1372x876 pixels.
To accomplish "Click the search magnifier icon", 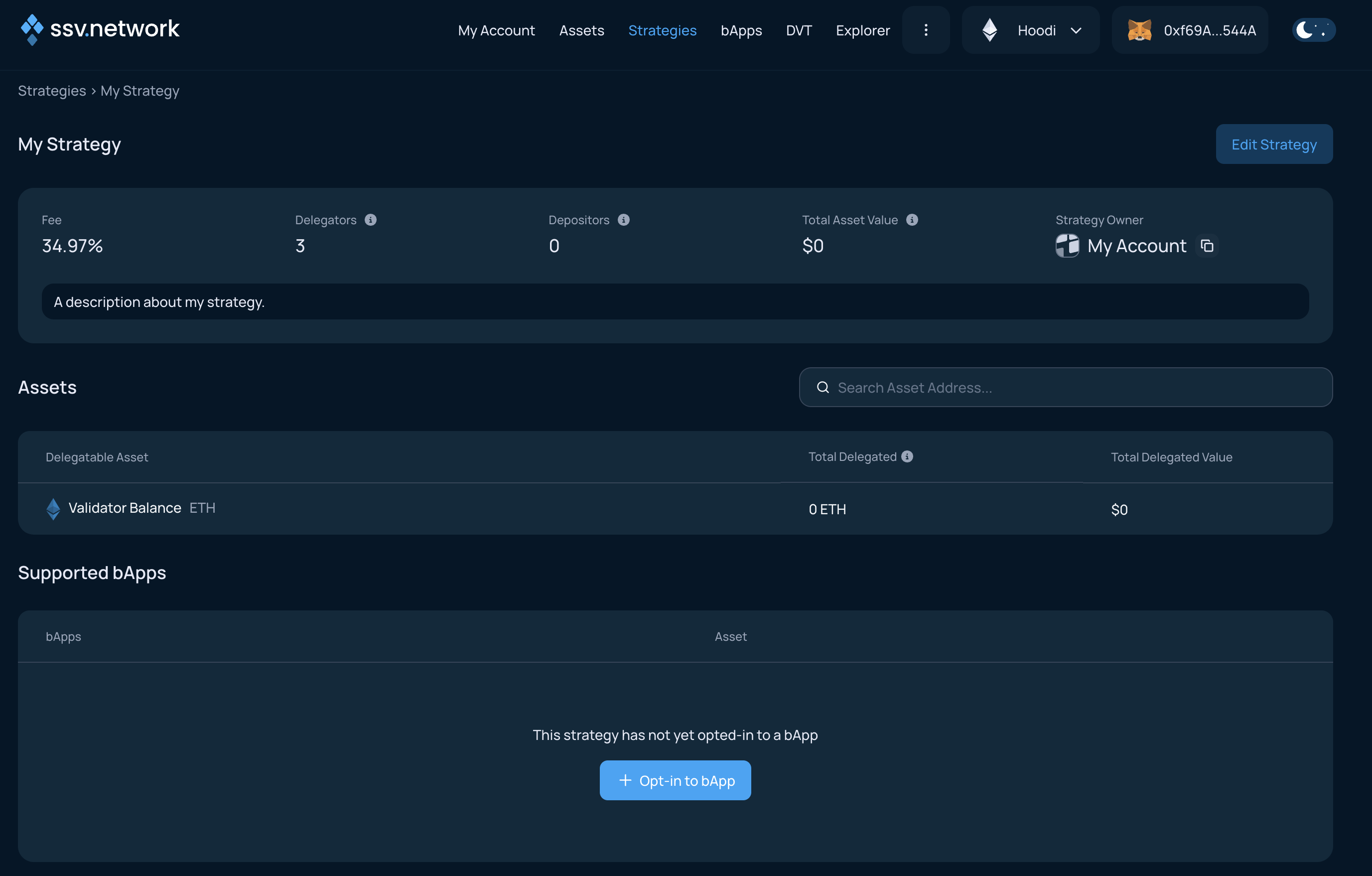I will click(x=823, y=388).
